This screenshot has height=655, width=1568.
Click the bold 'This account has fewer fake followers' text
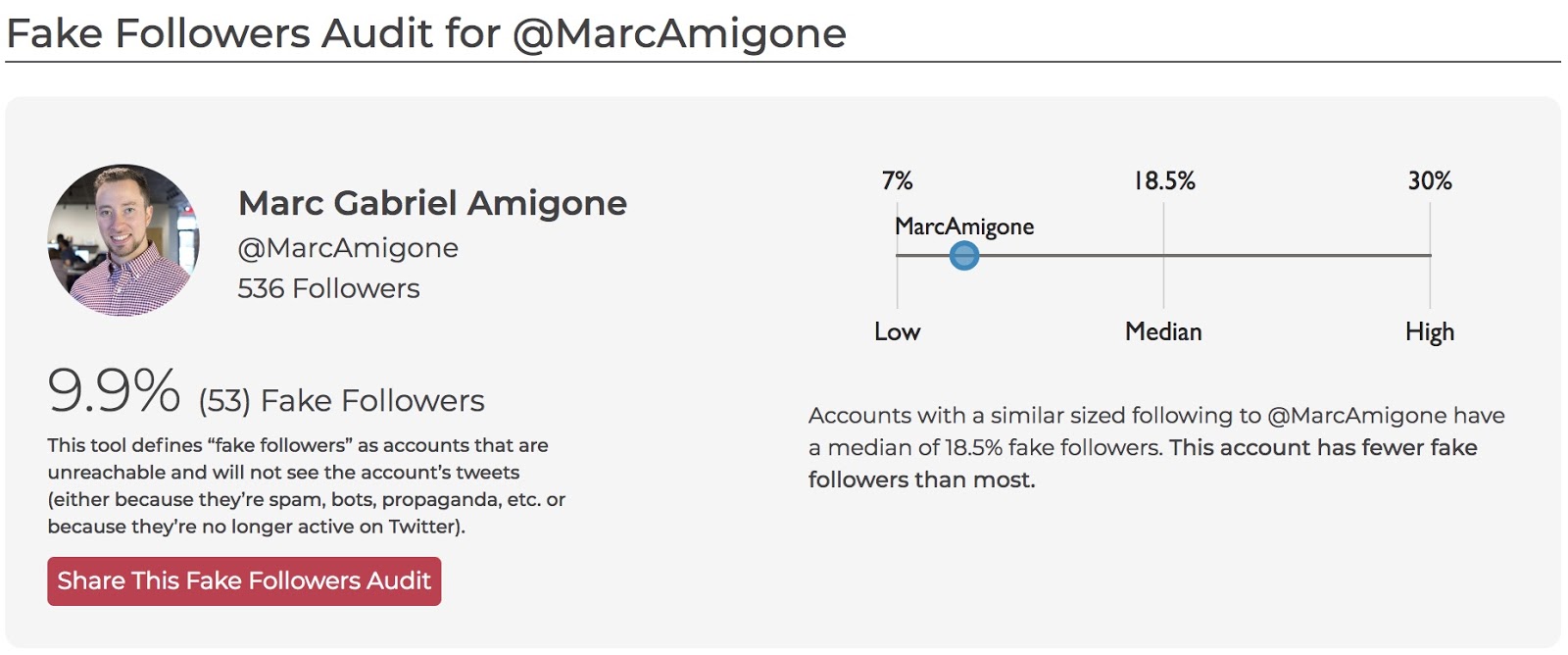coord(1143,464)
